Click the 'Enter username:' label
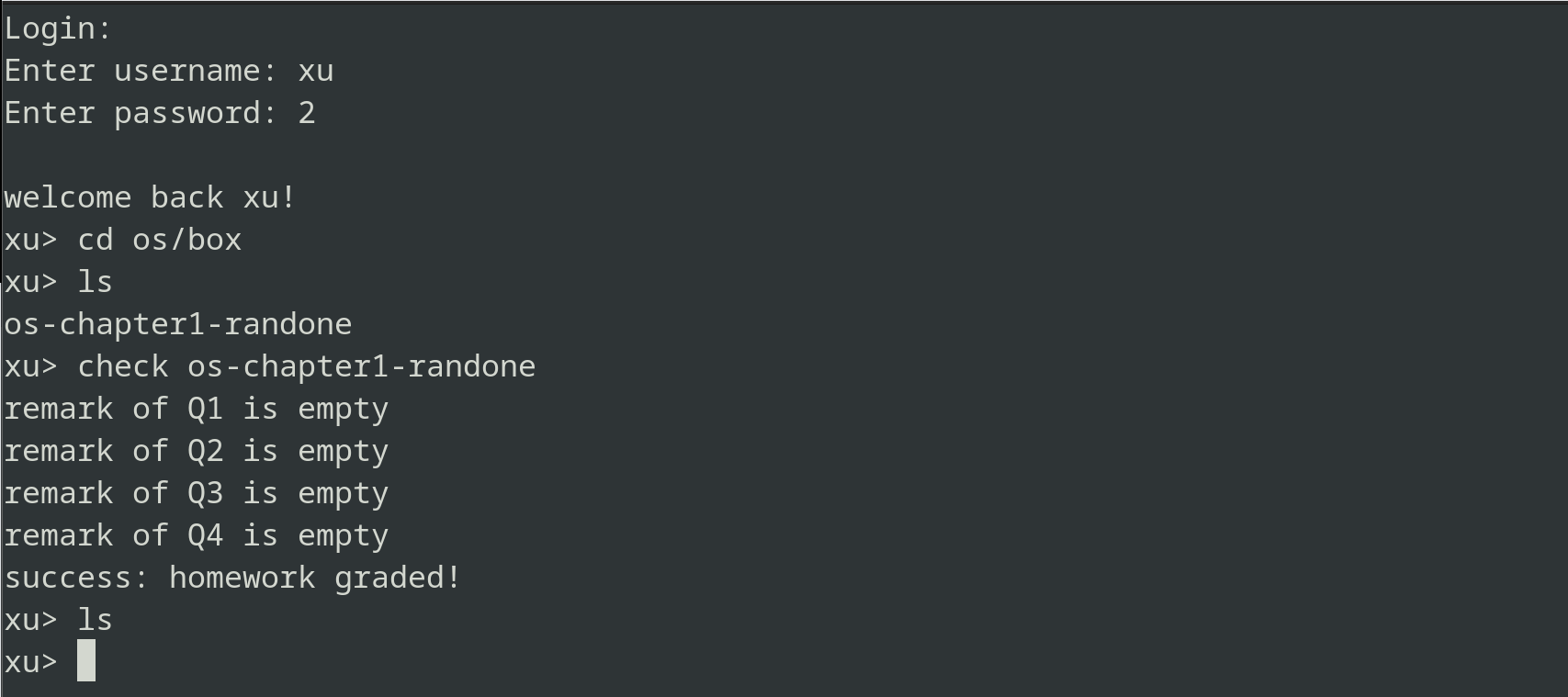The width and height of the screenshot is (1568, 697). (x=141, y=71)
